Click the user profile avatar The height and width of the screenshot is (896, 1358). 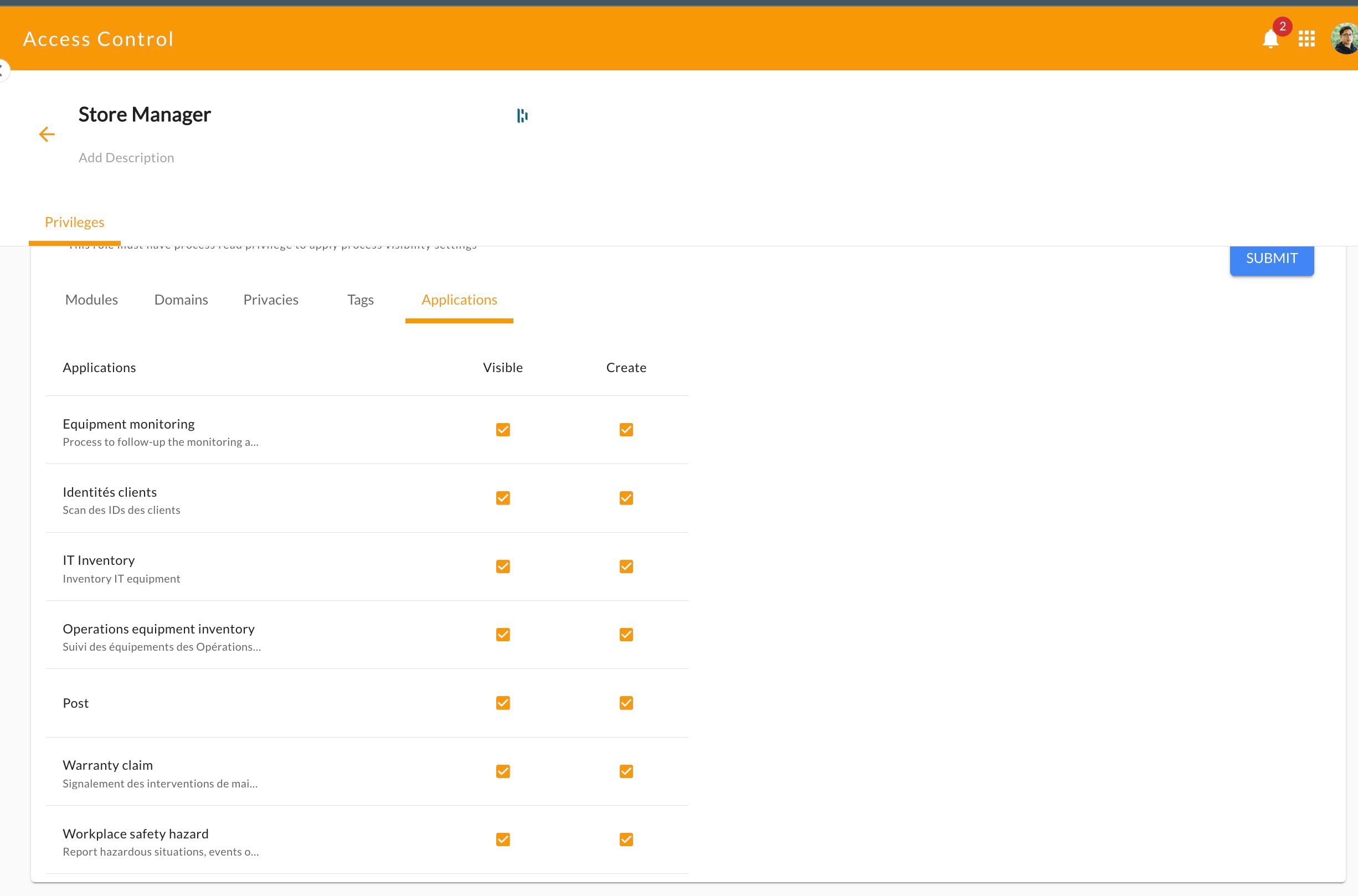click(x=1345, y=39)
